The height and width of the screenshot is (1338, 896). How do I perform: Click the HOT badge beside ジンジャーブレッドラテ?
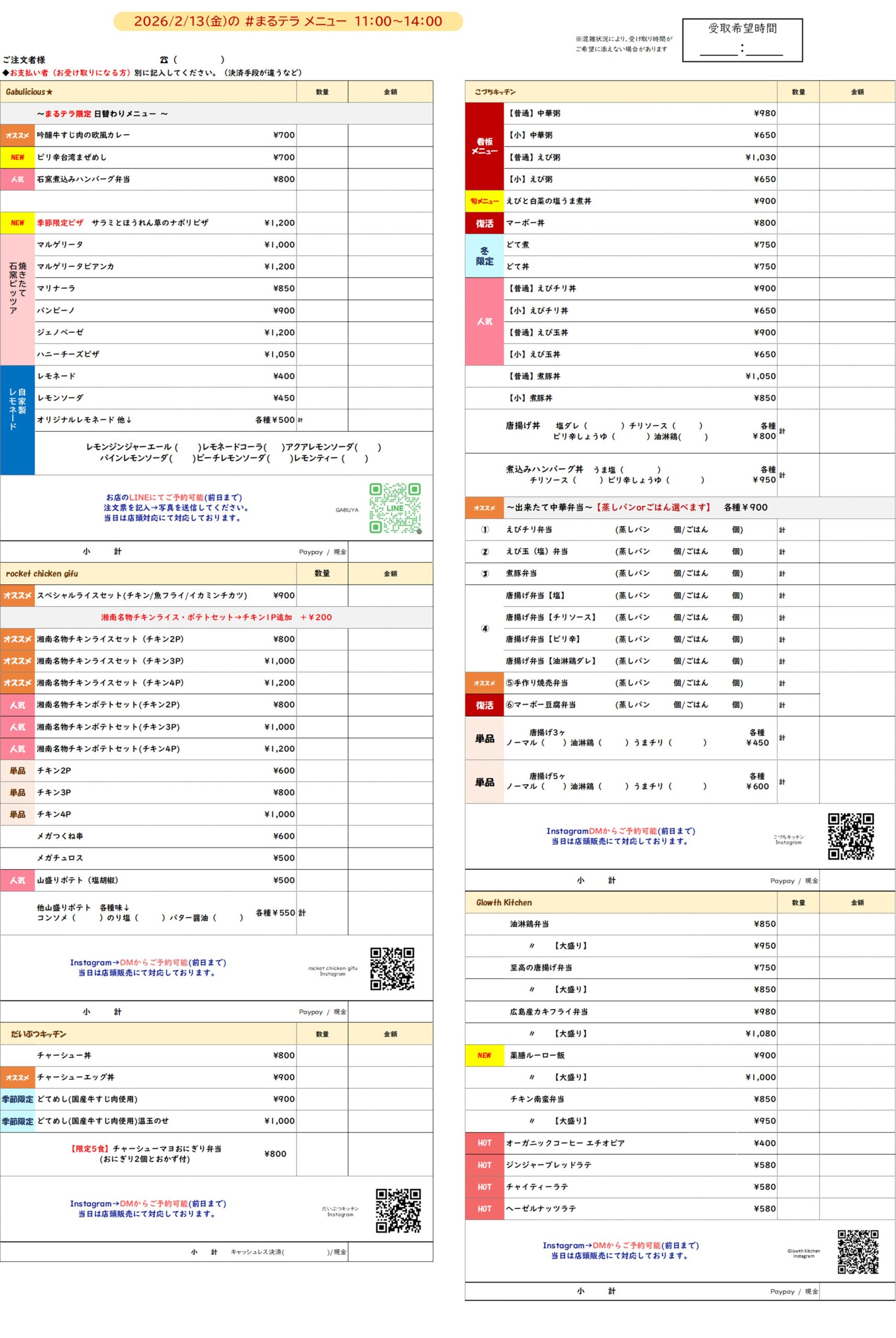point(484,1165)
